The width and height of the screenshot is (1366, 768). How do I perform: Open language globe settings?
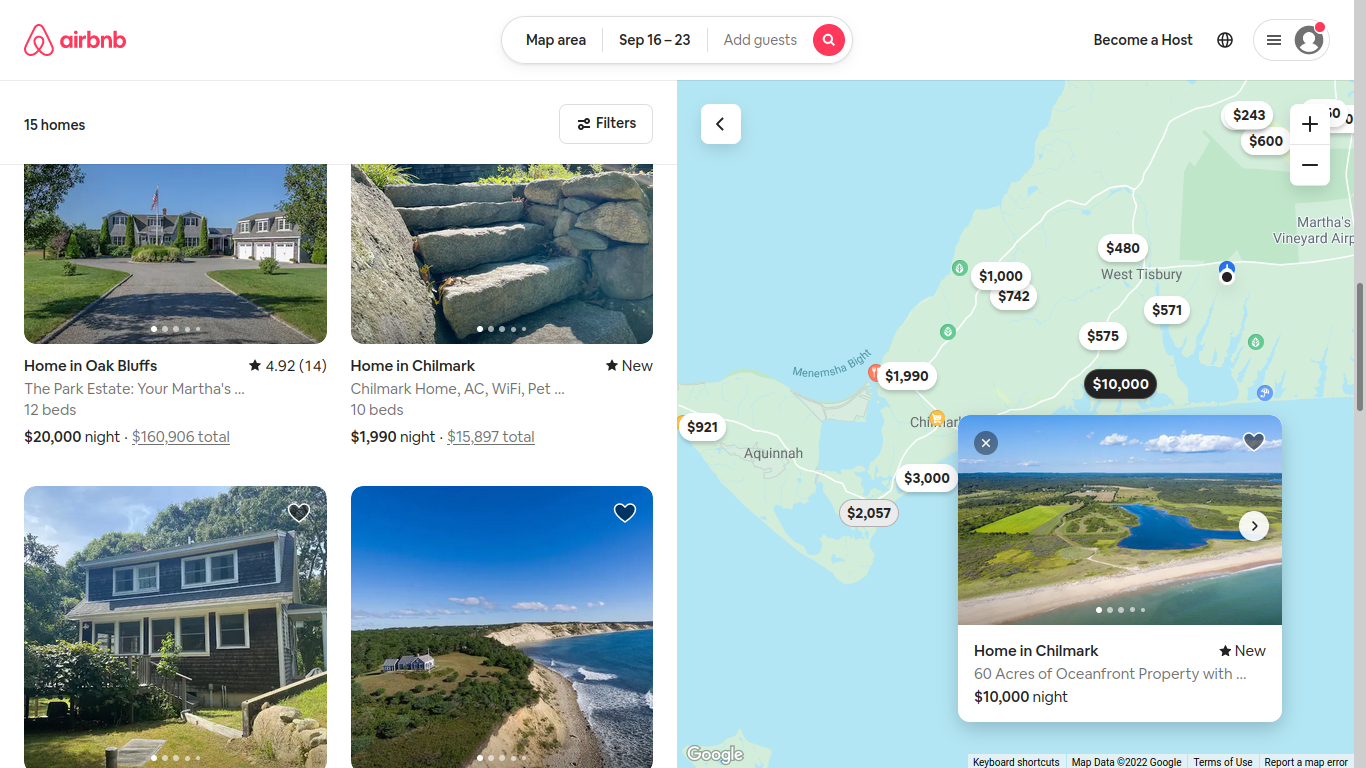click(x=1225, y=40)
